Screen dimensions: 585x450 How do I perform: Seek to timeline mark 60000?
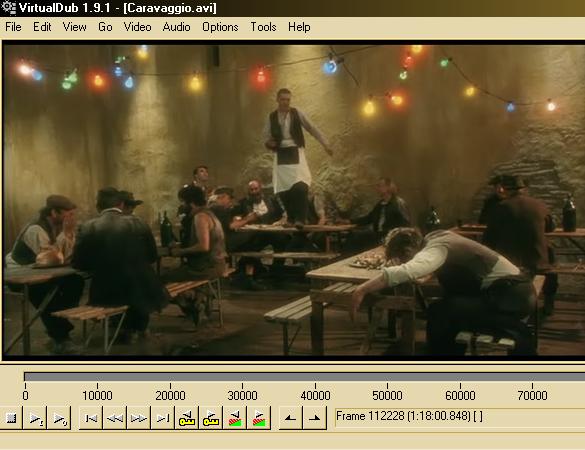460,395
